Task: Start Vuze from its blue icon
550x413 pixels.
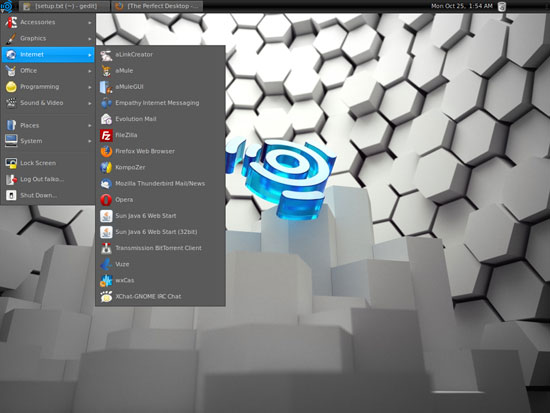Action: point(106,264)
